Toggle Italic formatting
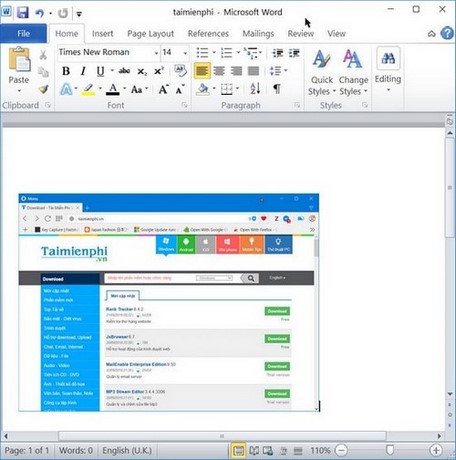The width and height of the screenshot is (456, 460). click(83, 71)
